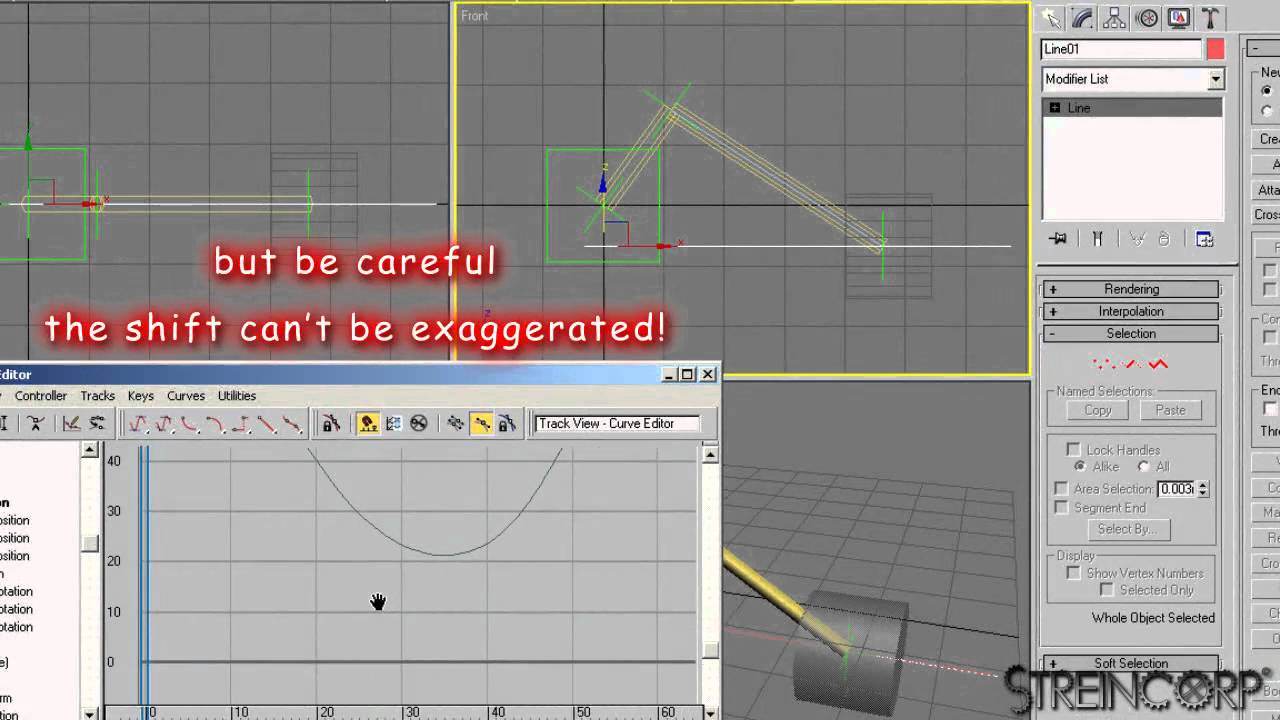Set tangents to Linear in Curve Editor
This screenshot has width=1280, height=720.
(266, 424)
